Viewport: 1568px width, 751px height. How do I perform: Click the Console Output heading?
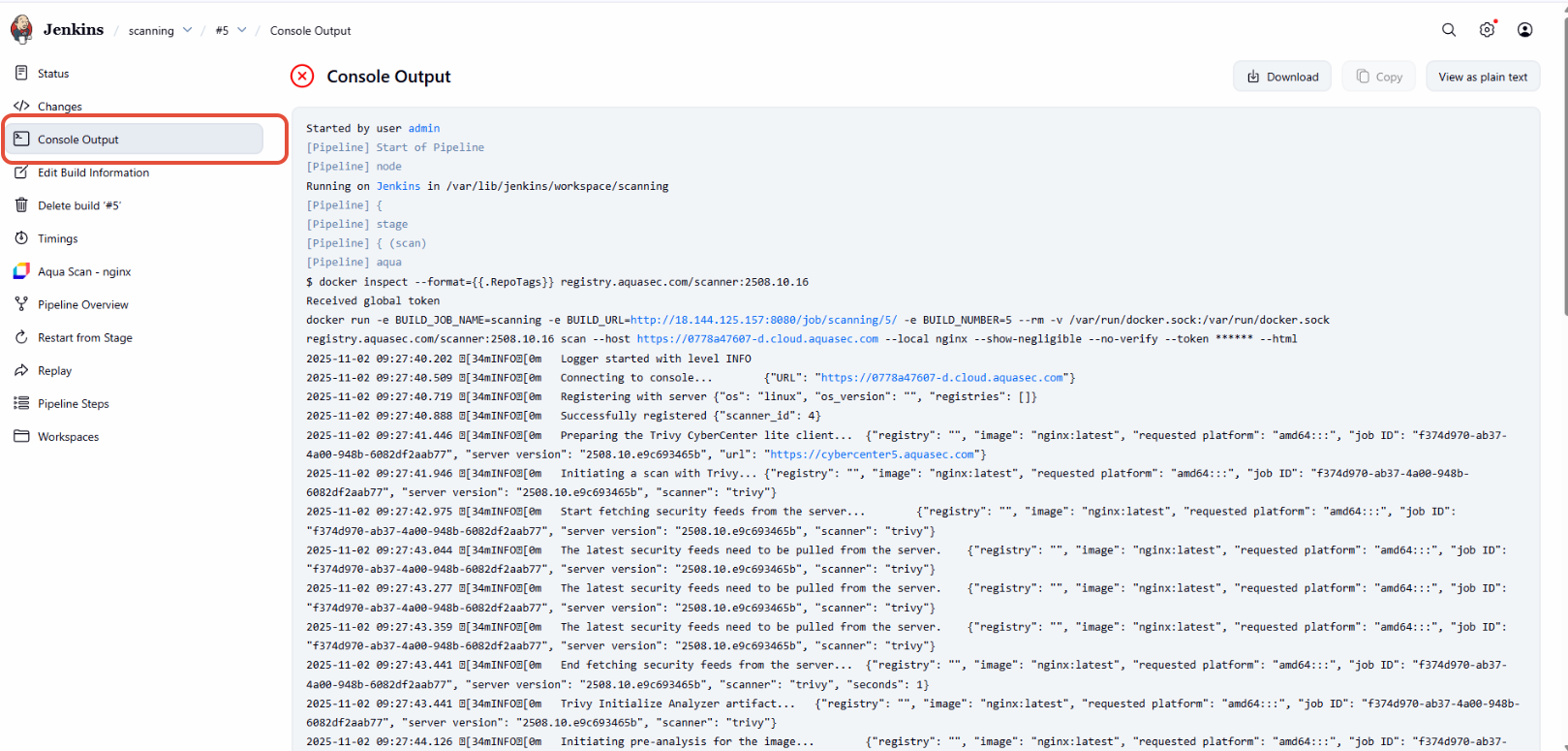[388, 77]
